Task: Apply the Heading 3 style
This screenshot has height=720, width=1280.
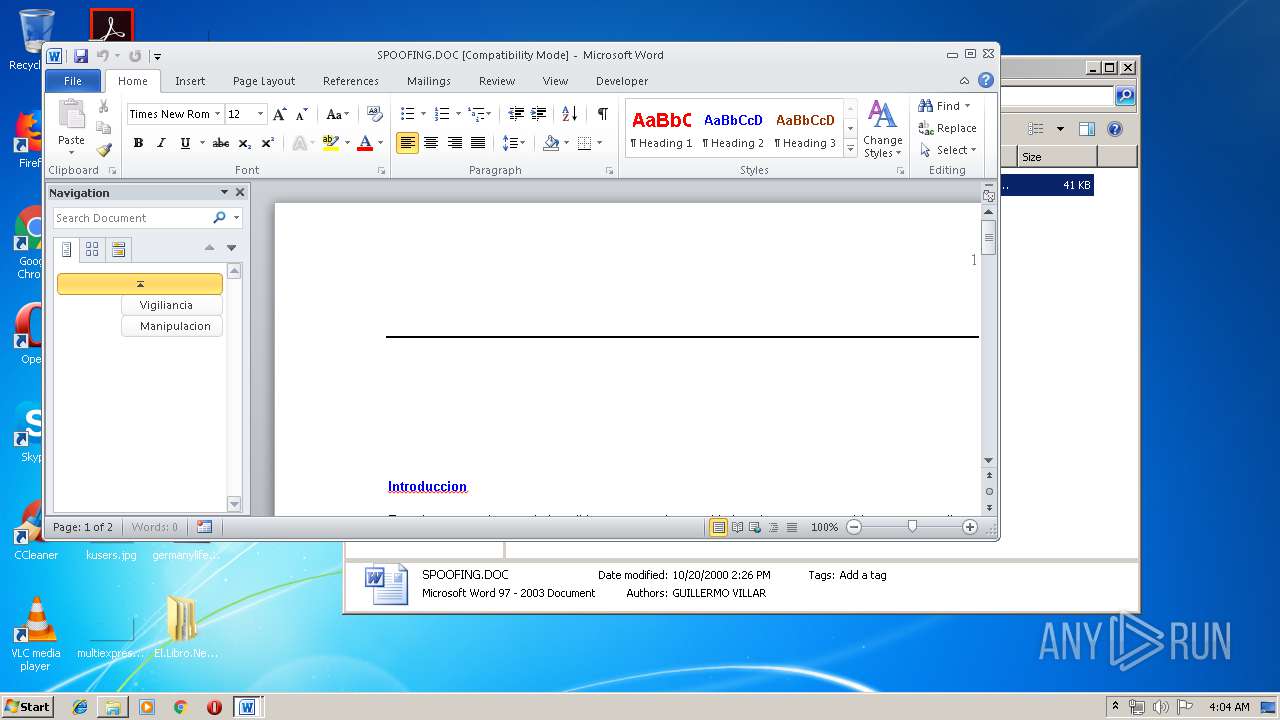Action: (805, 129)
